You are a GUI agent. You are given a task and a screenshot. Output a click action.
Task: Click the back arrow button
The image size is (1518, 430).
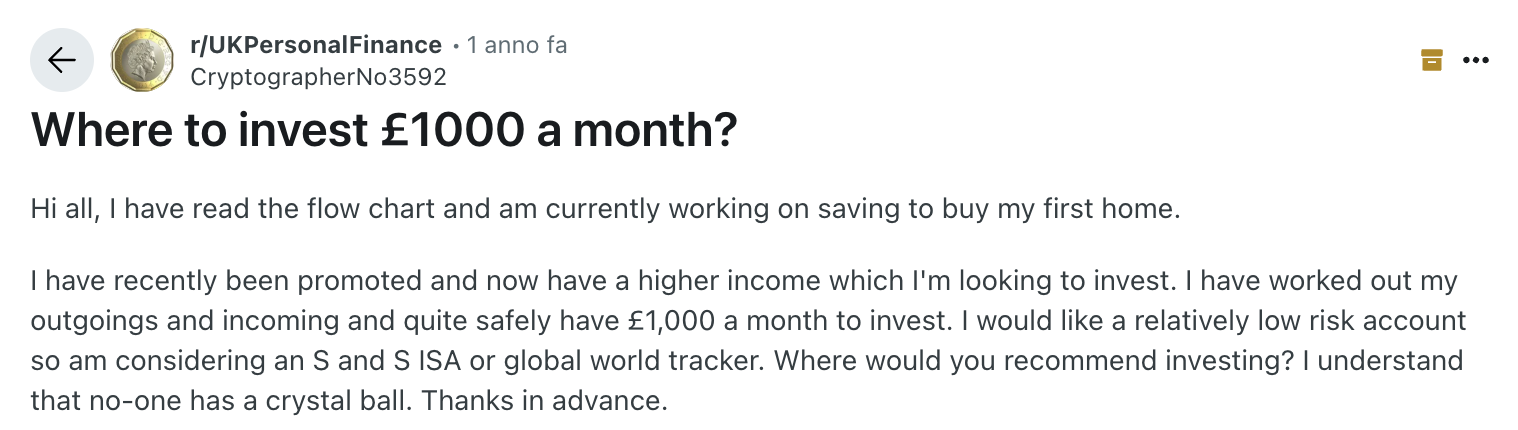pos(62,61)
